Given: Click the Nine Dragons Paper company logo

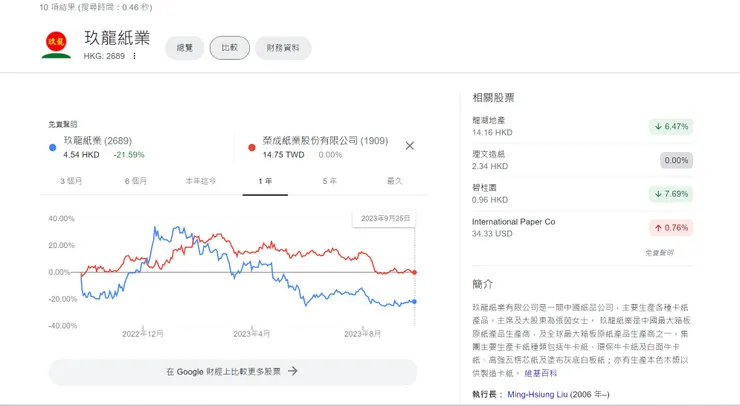Looking at the screenshot, I should coord(56,45).
